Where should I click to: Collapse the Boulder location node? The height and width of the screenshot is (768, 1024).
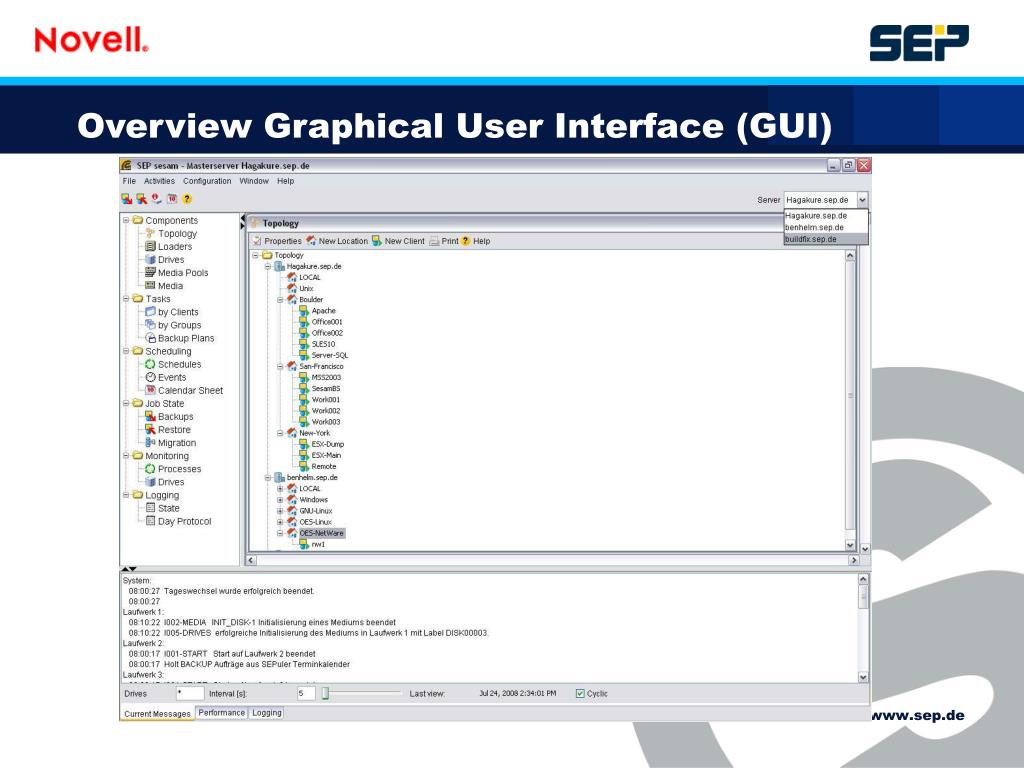pyautogui.click(x=280, y=300)
